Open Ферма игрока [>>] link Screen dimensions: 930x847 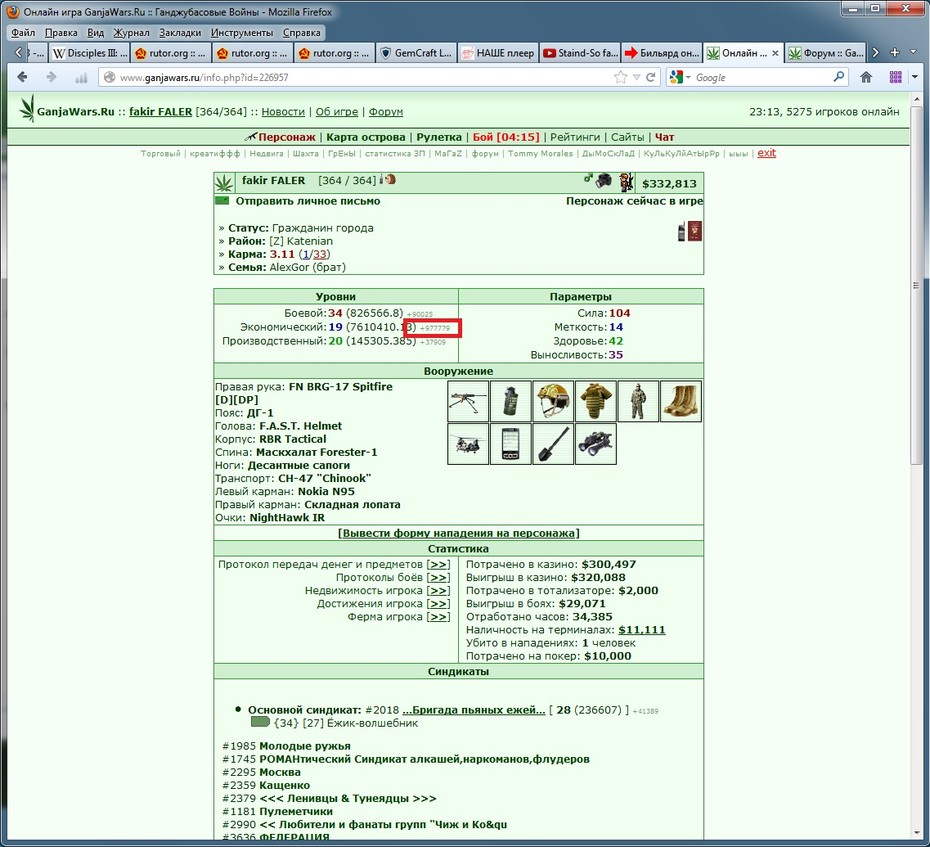pyautogui.click(x=438, y=616)
